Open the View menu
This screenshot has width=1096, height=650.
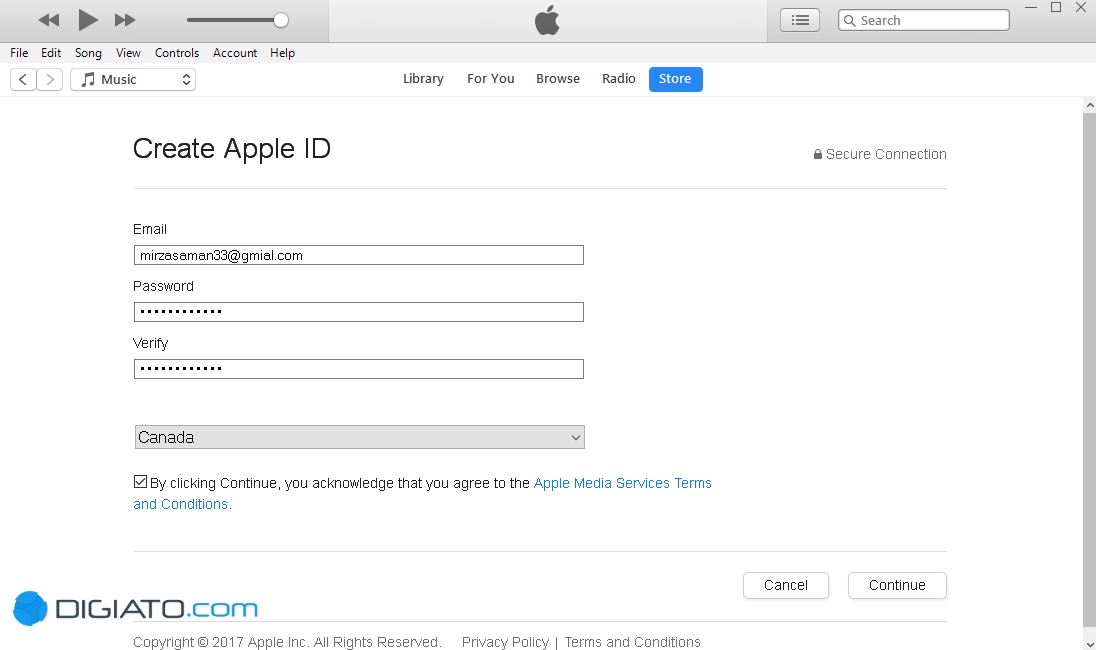(128, 53)
